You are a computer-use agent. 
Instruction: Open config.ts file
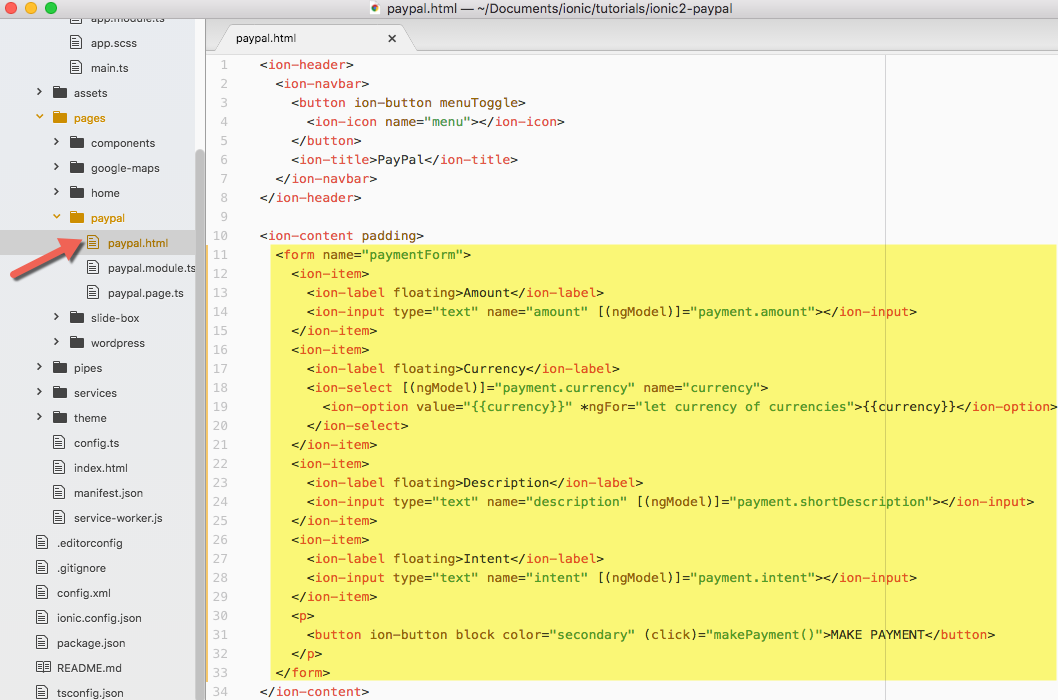pyautogui.click(x=96, y=443)
